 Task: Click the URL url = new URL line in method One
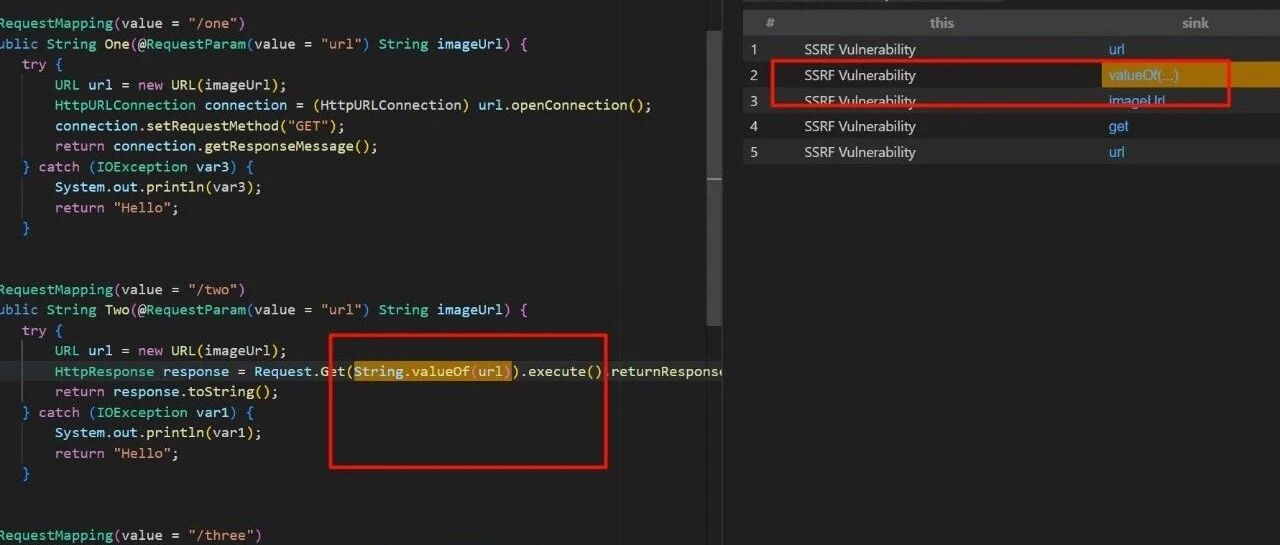pos(170,85)
